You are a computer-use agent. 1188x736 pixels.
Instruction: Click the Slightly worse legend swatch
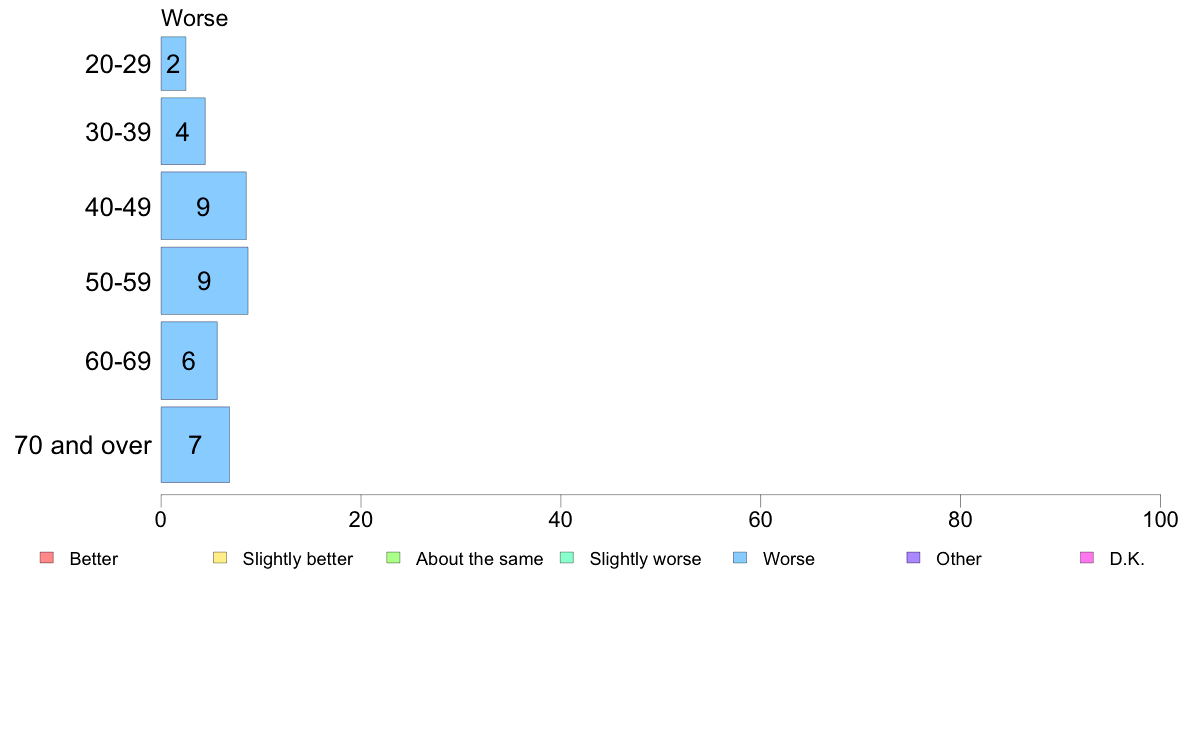(567, 558)
